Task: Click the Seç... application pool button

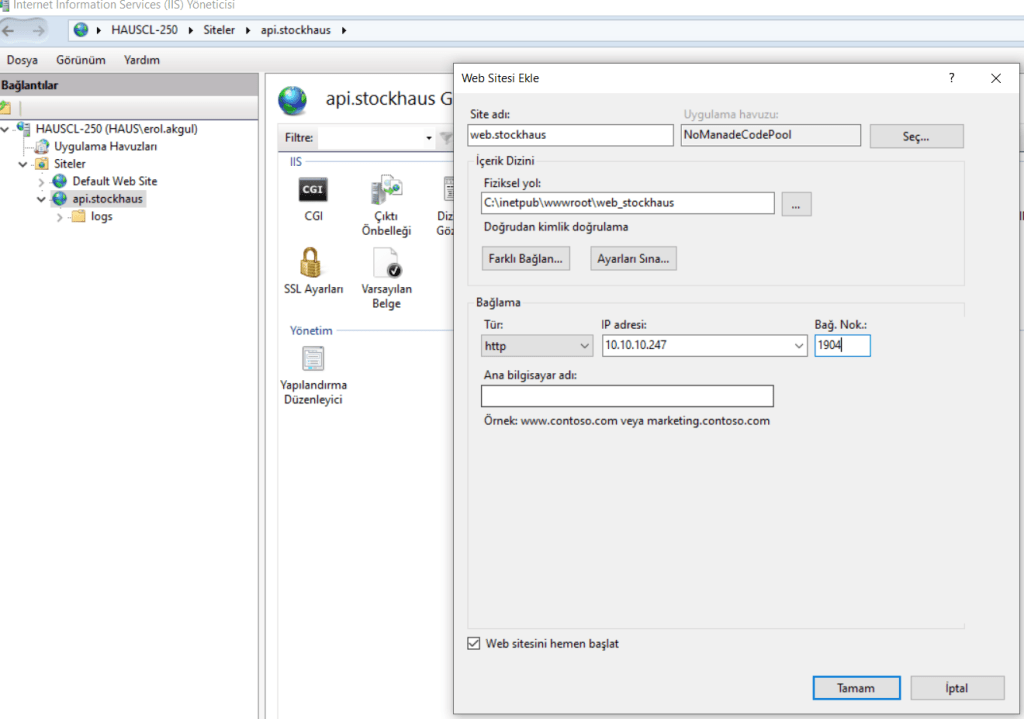Action: 916,136
